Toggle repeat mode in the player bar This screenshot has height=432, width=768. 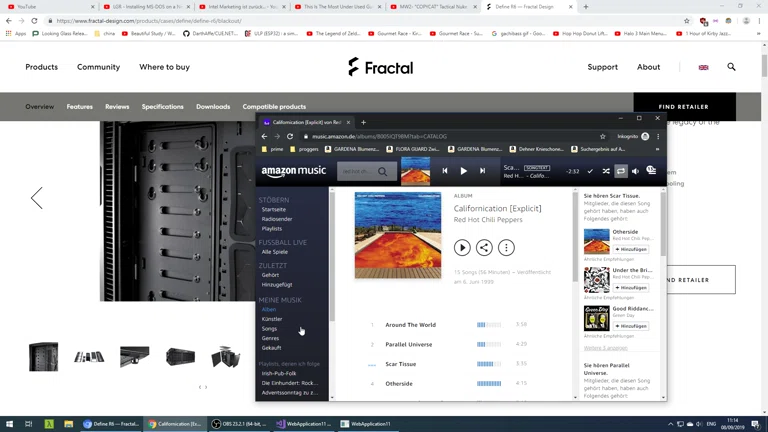click(x=620, y=171)
